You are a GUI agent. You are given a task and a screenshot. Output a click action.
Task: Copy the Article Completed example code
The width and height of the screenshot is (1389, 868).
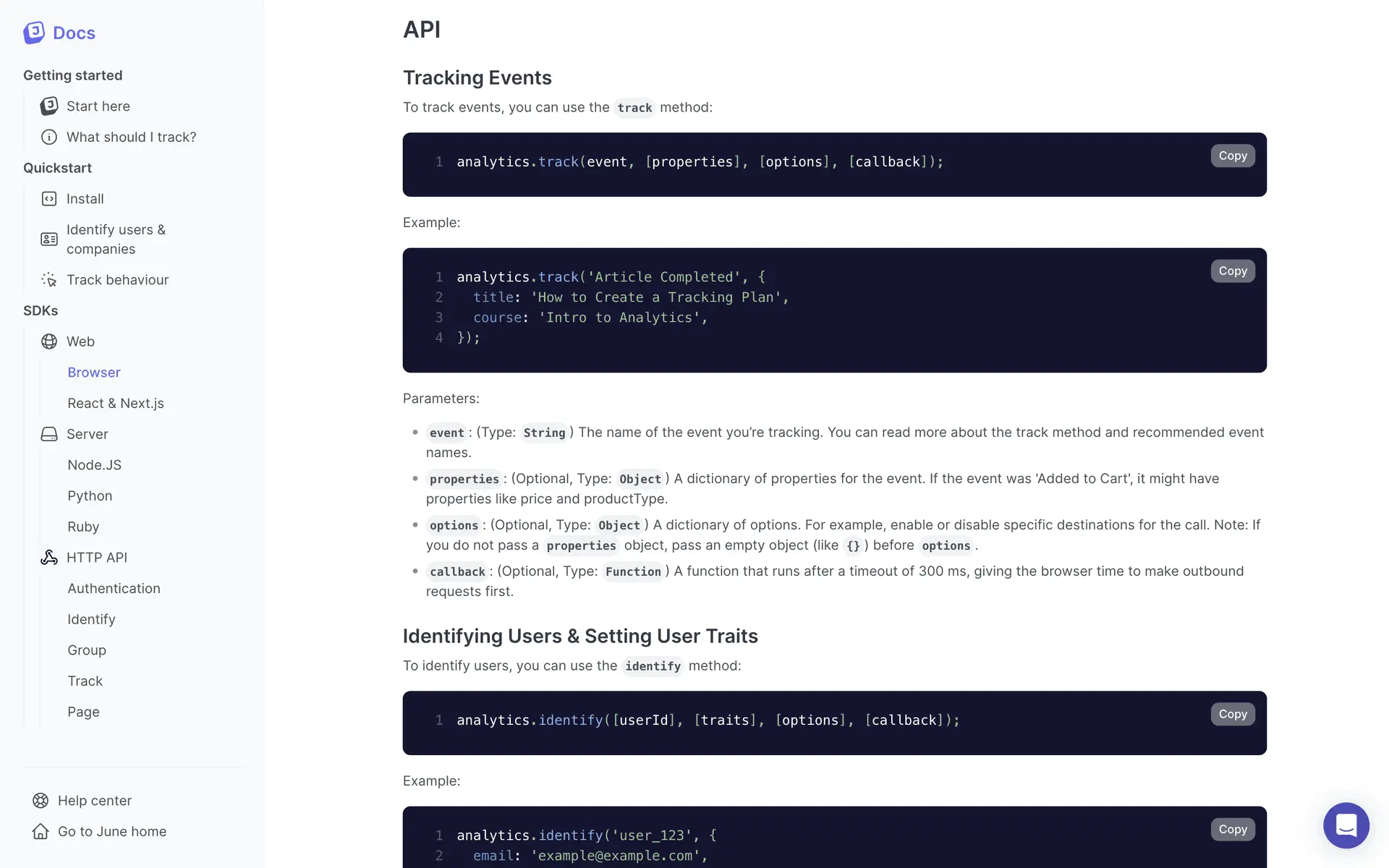point(1232,271)
